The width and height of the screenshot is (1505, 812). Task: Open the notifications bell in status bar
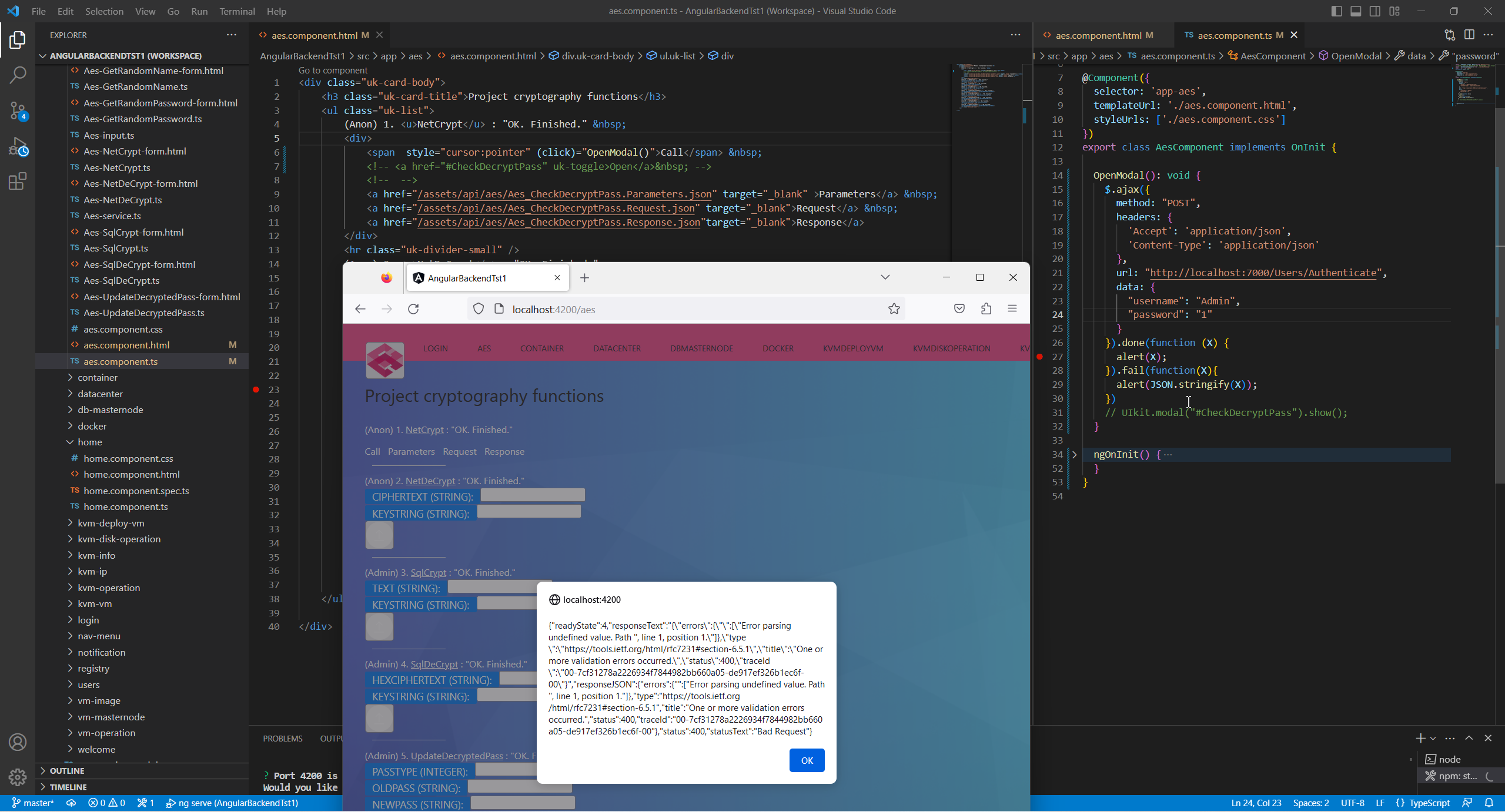click(1489, 803)
